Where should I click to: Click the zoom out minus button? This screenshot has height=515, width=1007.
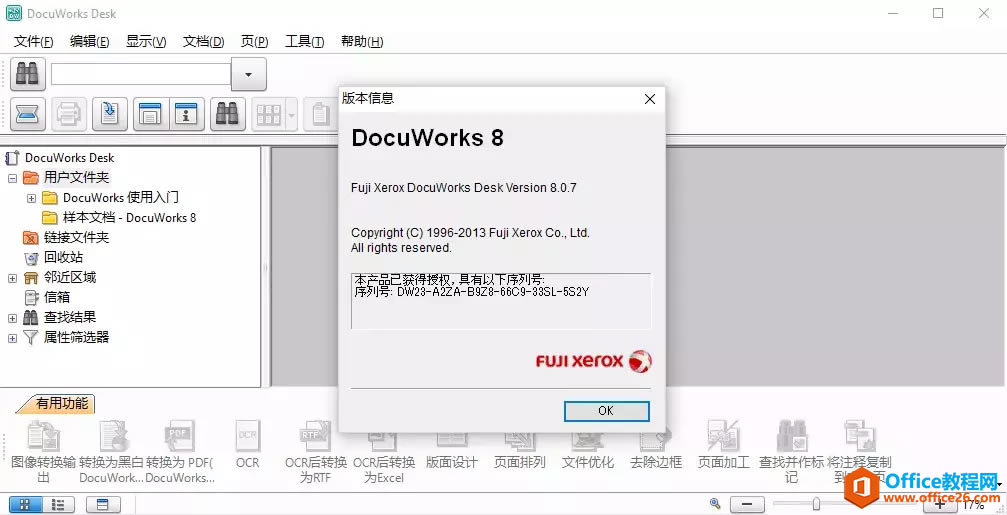coord(748,505)
